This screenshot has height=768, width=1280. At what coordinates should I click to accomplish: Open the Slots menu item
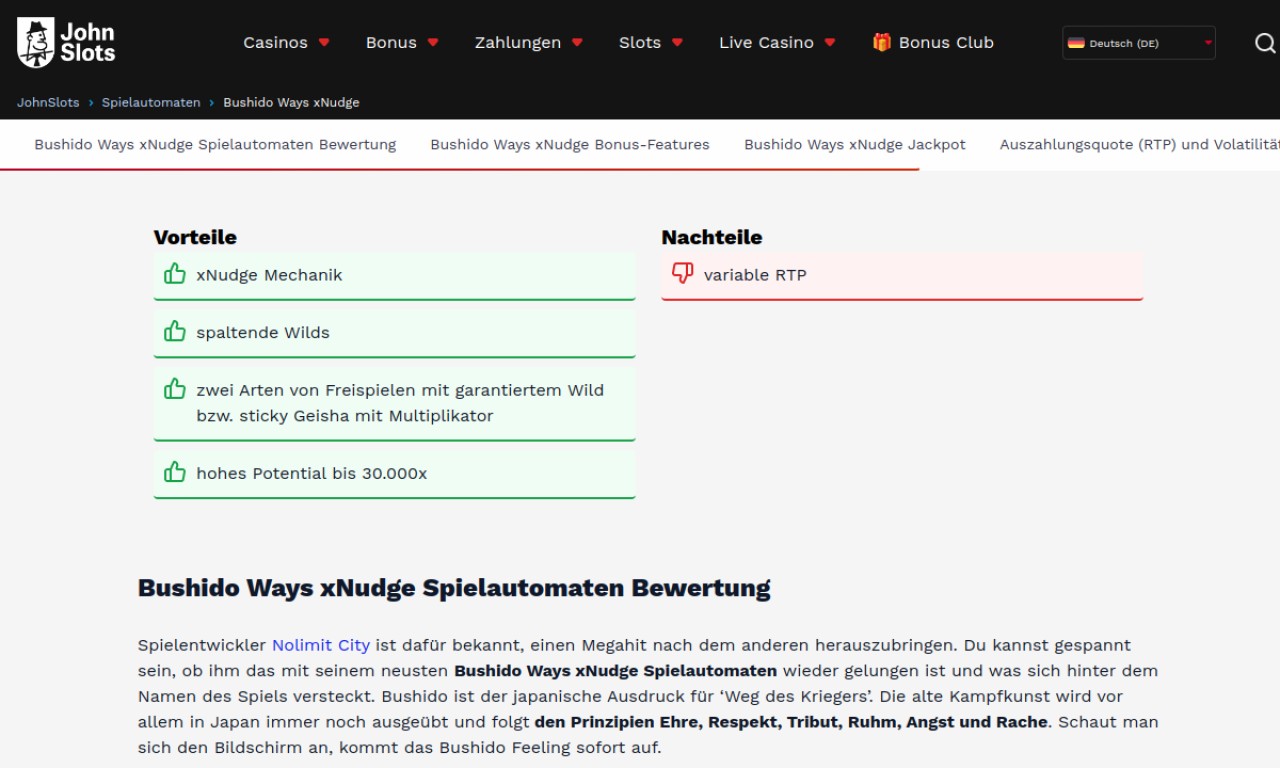640,43
